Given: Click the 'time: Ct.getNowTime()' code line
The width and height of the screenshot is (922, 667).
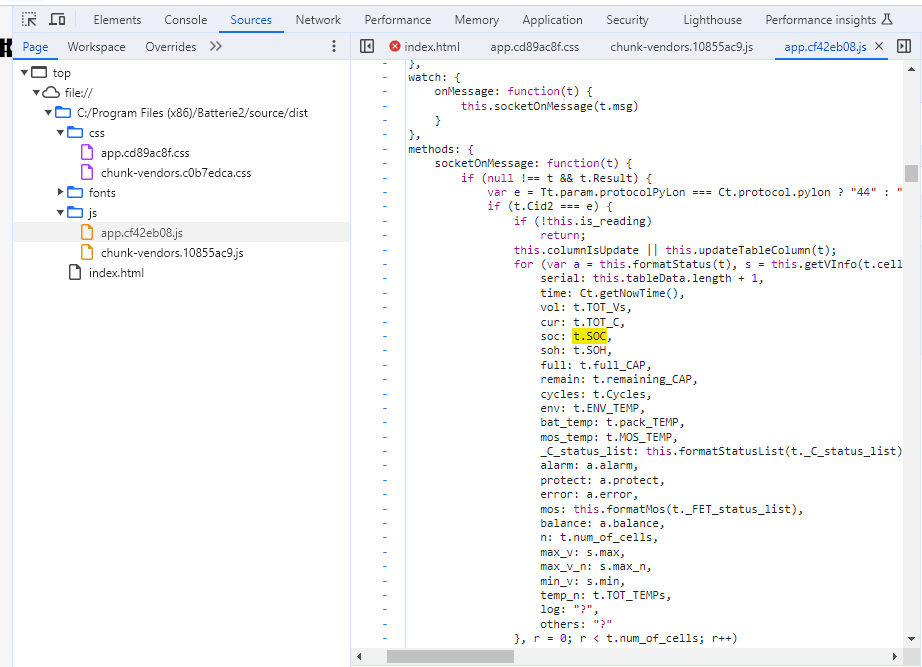Looking at the screenshot, I should pyautogui.click(x=612, y=293).
